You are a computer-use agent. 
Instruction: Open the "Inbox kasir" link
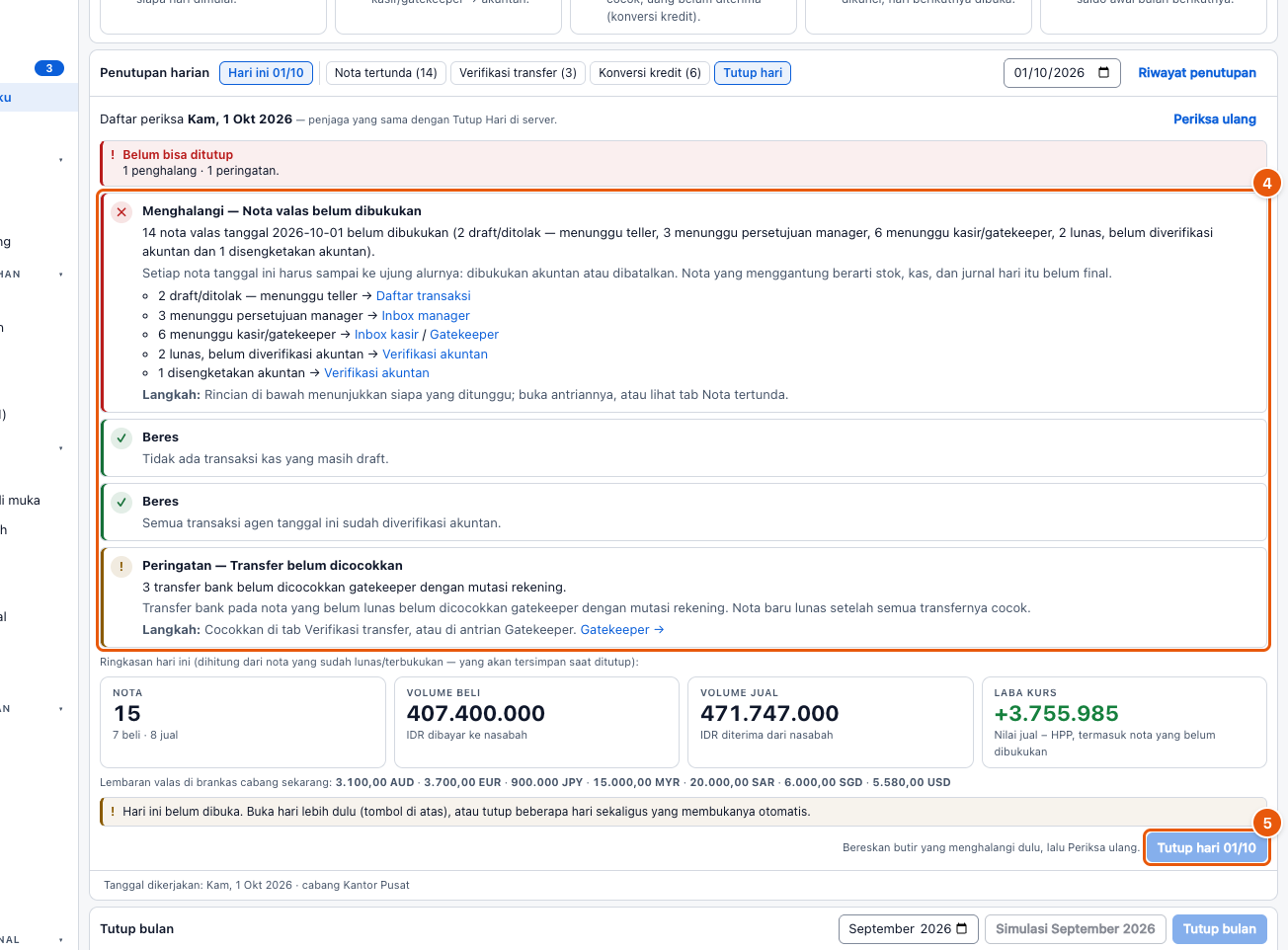[386, 335]
